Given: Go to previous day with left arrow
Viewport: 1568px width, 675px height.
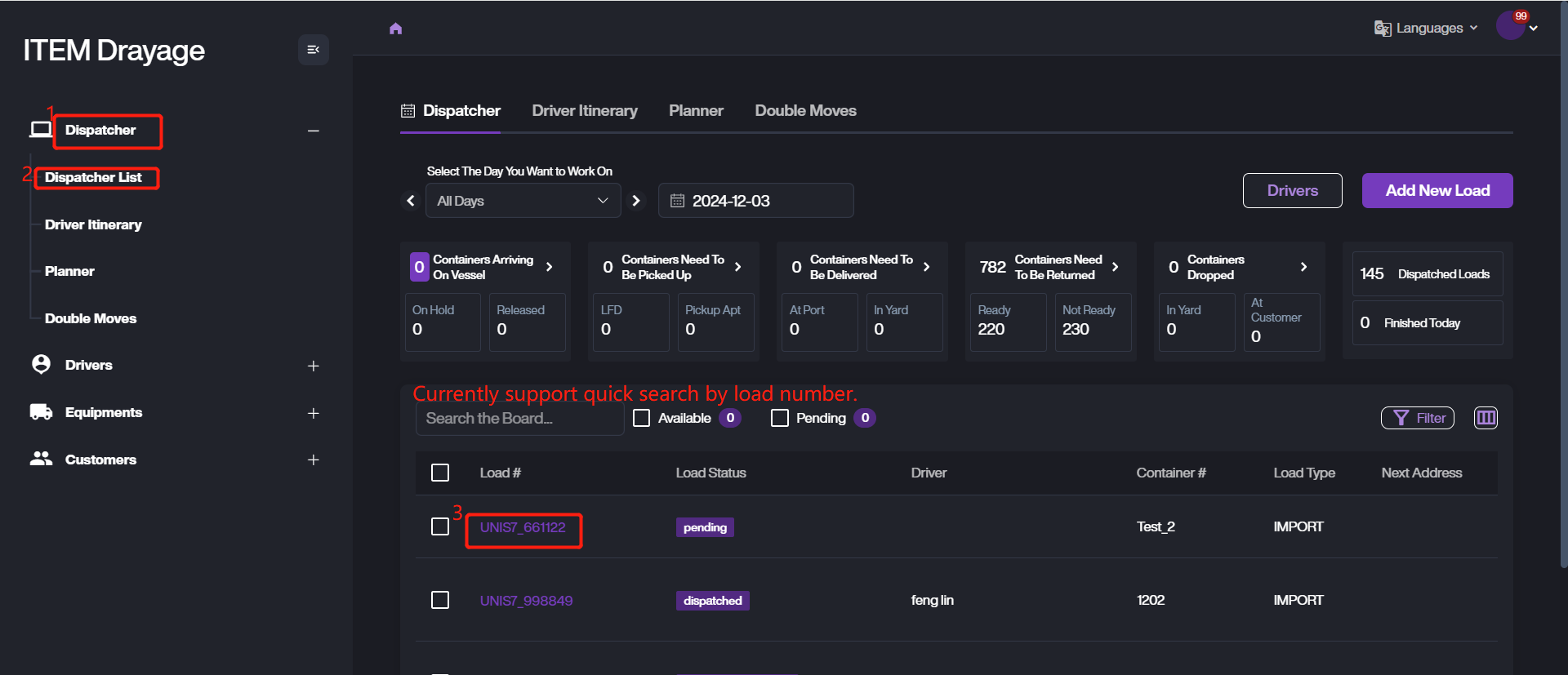Looking at the screenshot, I should (x=411, y=201).
